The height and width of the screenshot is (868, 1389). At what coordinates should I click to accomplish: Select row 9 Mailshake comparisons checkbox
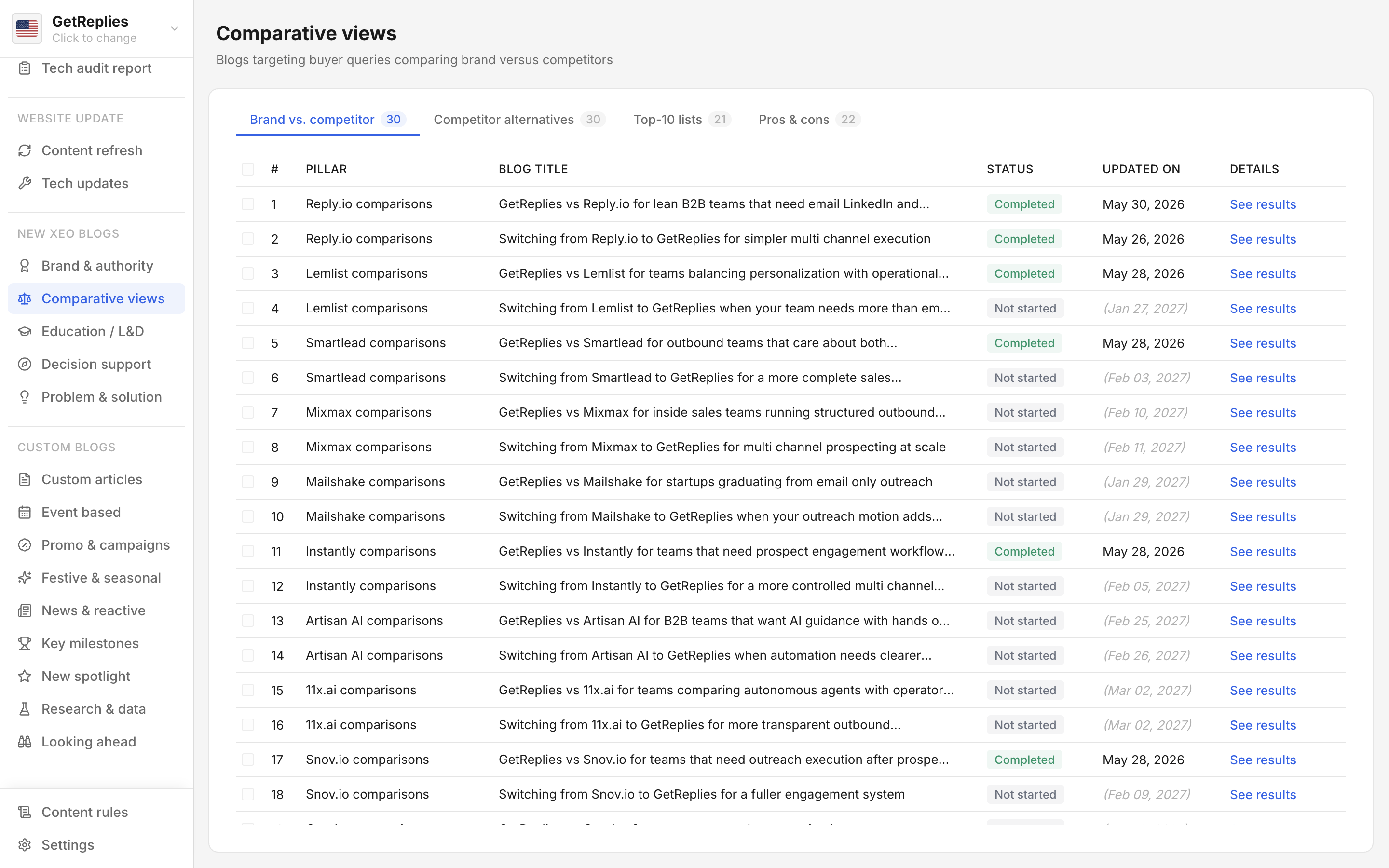248,482
